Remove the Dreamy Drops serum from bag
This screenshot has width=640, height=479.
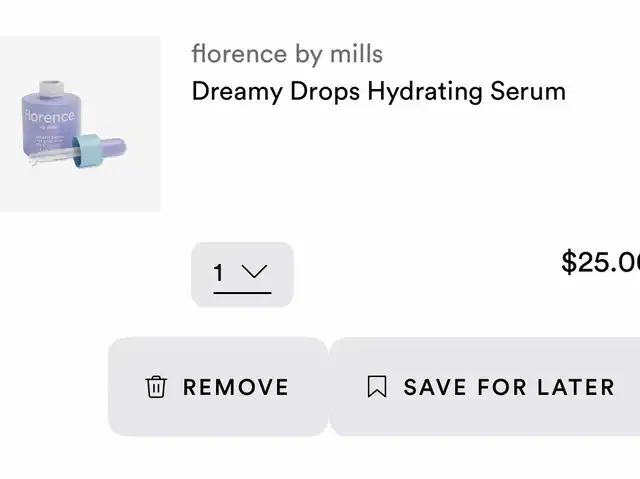point(218,386)
